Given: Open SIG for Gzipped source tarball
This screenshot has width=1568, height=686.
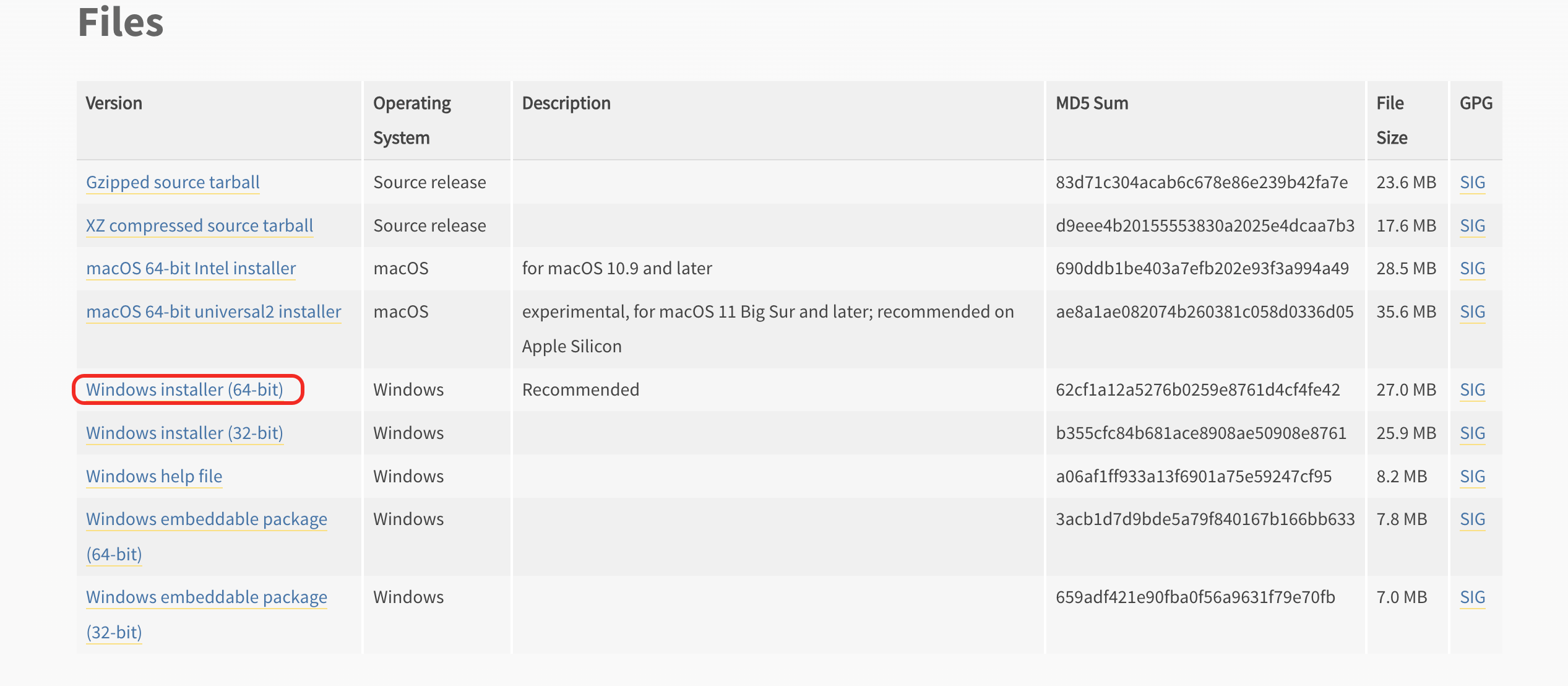Looking at the screenshot, I should pyautogui.click(x=1472, y=183).
